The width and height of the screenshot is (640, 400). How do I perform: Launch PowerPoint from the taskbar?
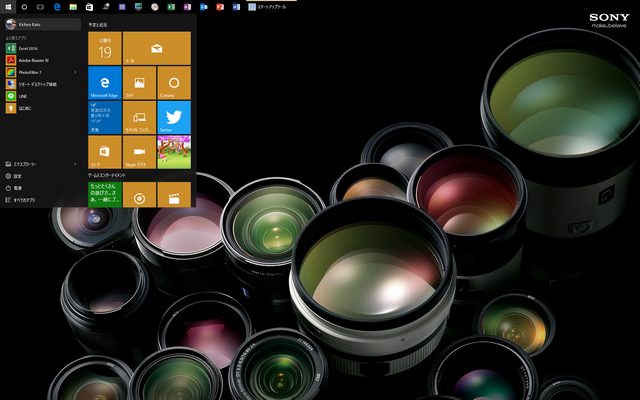click(x=220, y=7)
